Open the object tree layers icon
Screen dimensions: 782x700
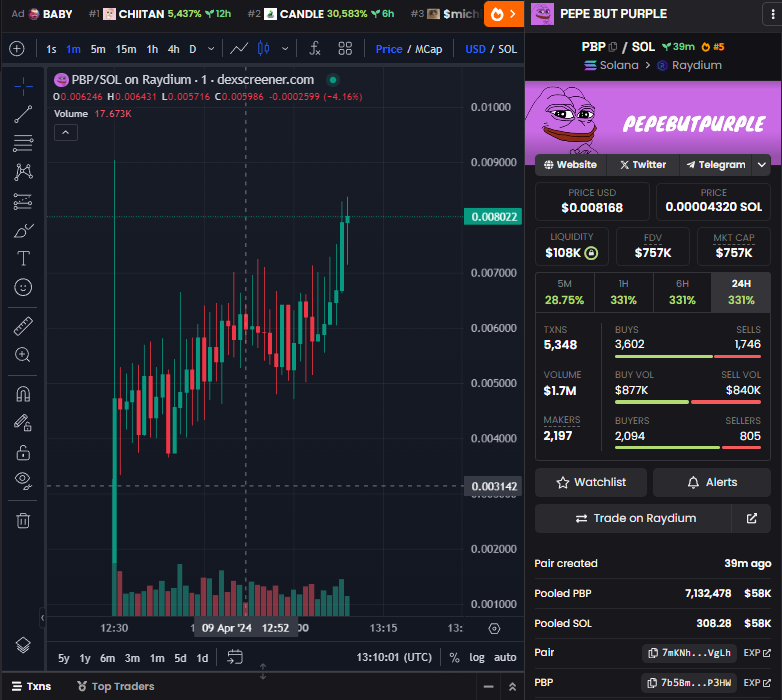click(23, 645)
